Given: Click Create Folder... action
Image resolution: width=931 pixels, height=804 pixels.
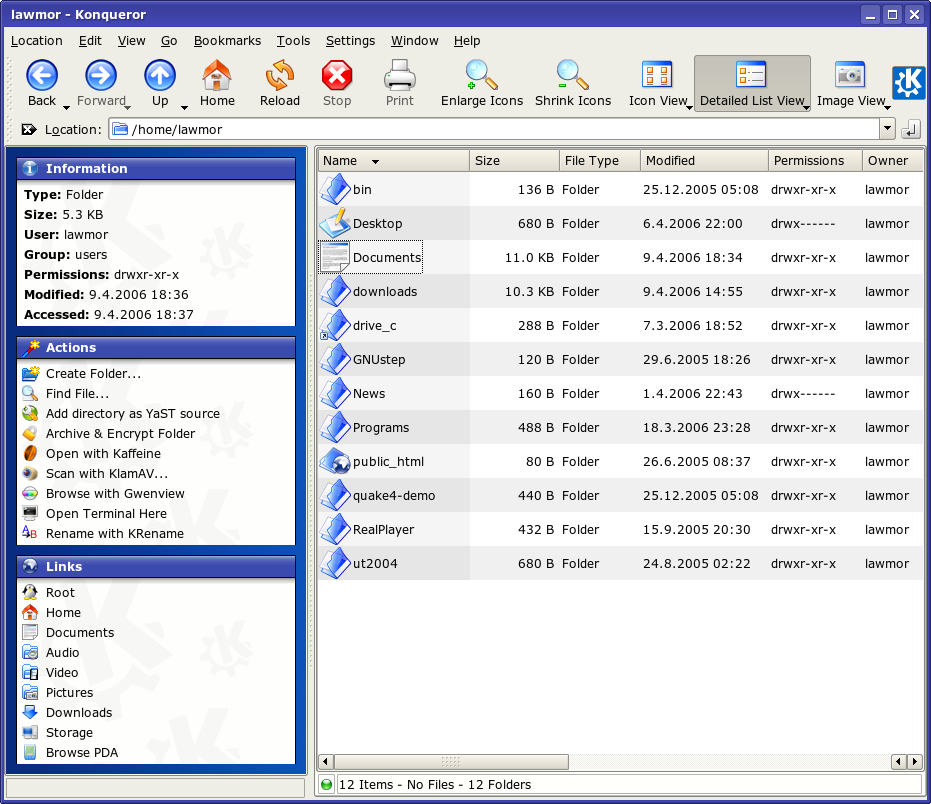Looking at the screenshot, I should click(93, 373).
